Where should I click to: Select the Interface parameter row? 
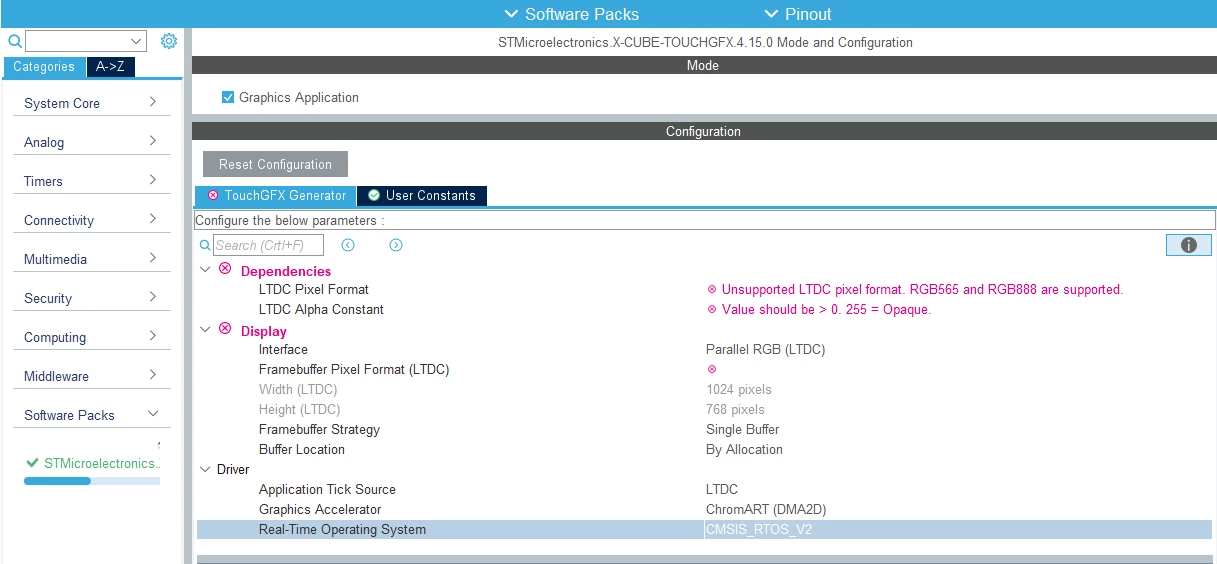704,349
